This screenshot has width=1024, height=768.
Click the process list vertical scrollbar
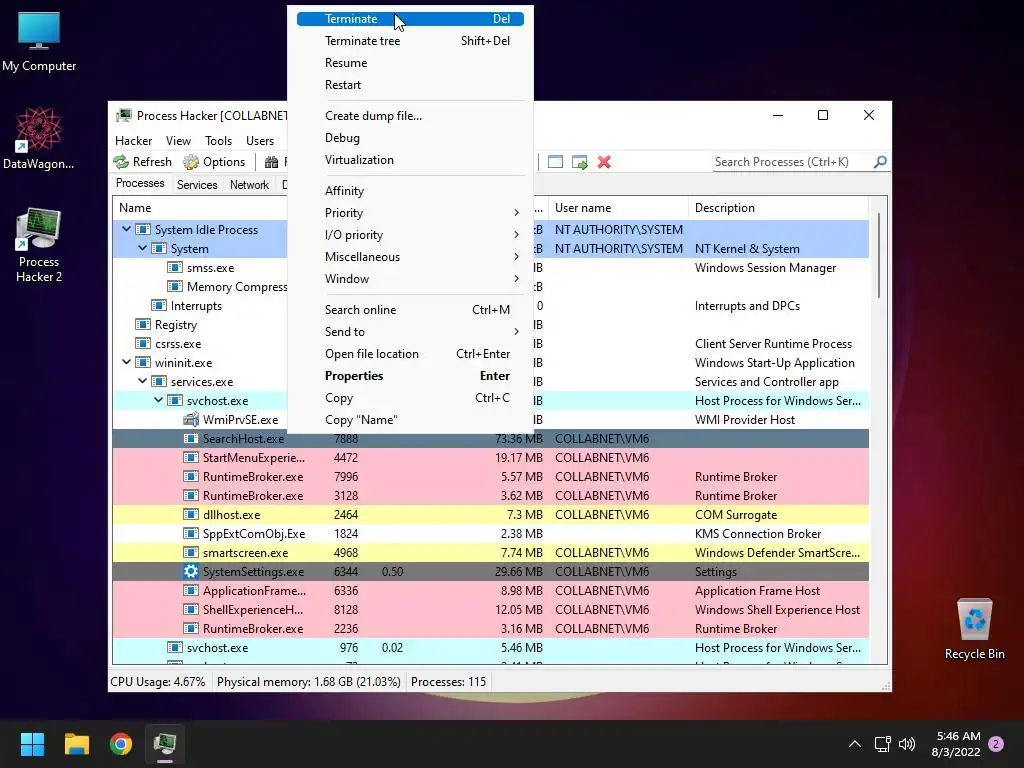pyautogui.click(x=879, y=255)
